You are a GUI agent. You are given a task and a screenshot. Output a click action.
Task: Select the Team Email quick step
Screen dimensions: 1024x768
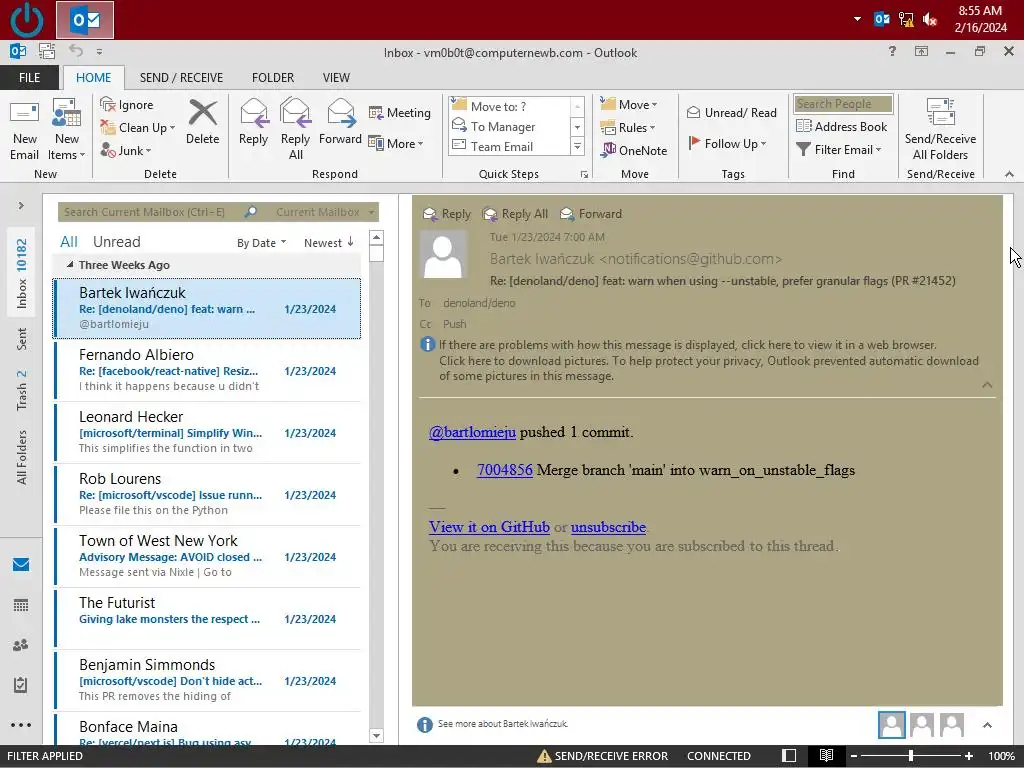(509, 146)
